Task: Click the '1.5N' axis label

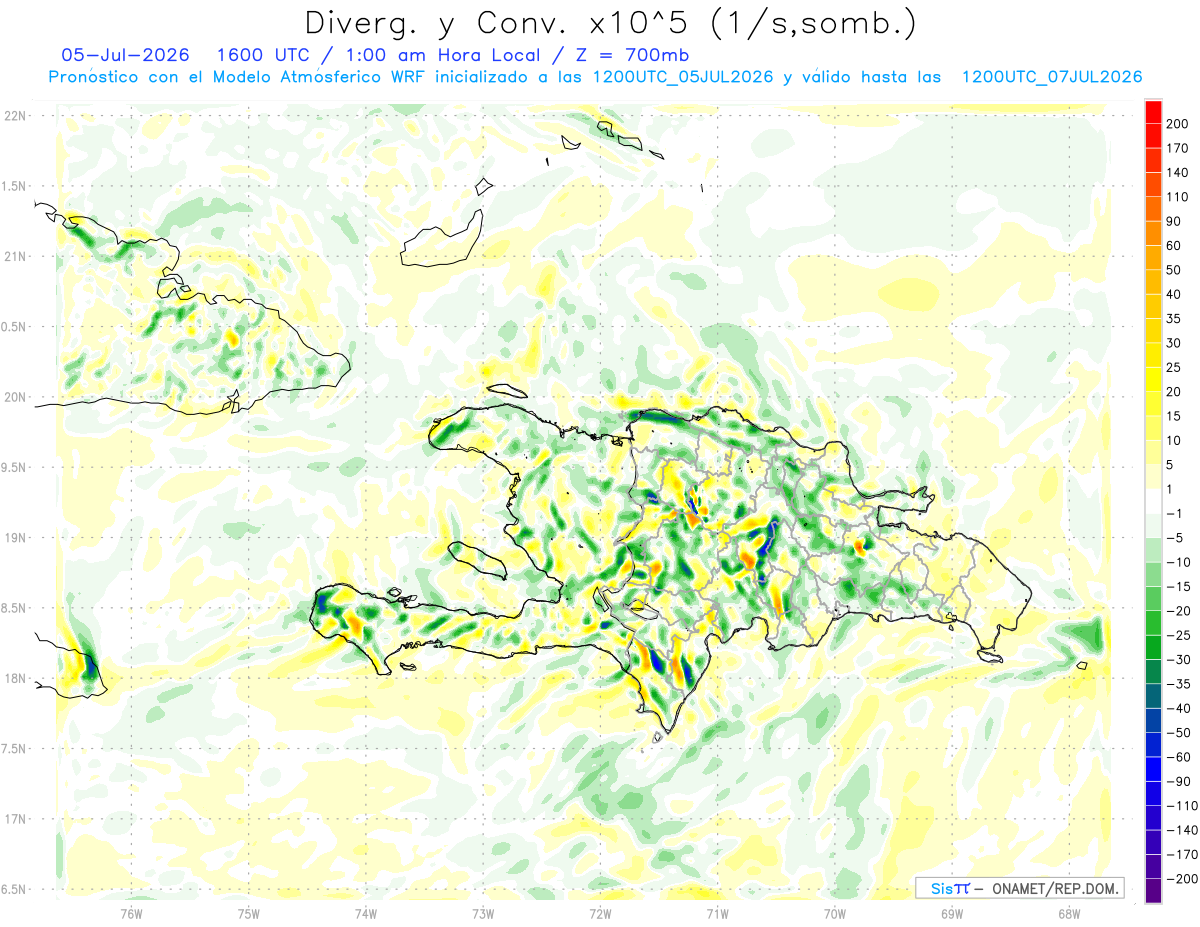Action: point(15,186)
